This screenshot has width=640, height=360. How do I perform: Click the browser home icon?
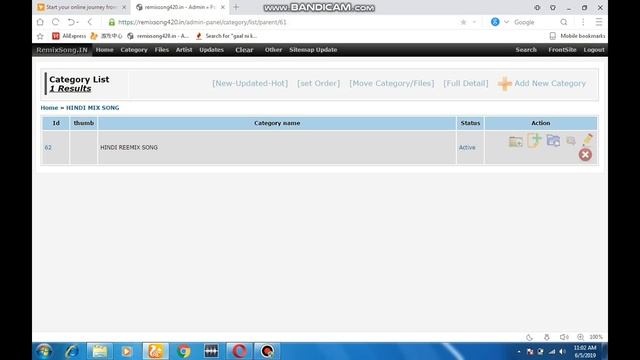click(x=40, y=22)
